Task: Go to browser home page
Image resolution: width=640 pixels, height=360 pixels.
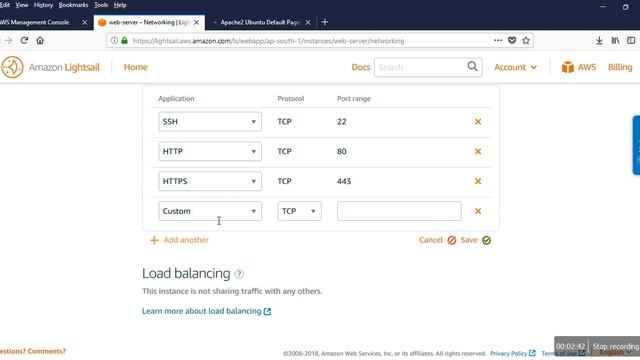Action: pyautogui.click(x=40, y=40)
